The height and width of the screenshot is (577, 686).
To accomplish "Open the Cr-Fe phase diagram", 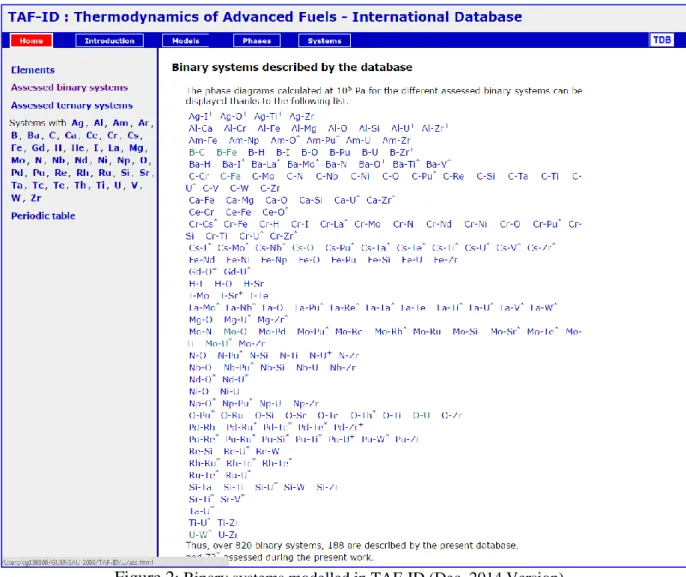I will (235, 224).
